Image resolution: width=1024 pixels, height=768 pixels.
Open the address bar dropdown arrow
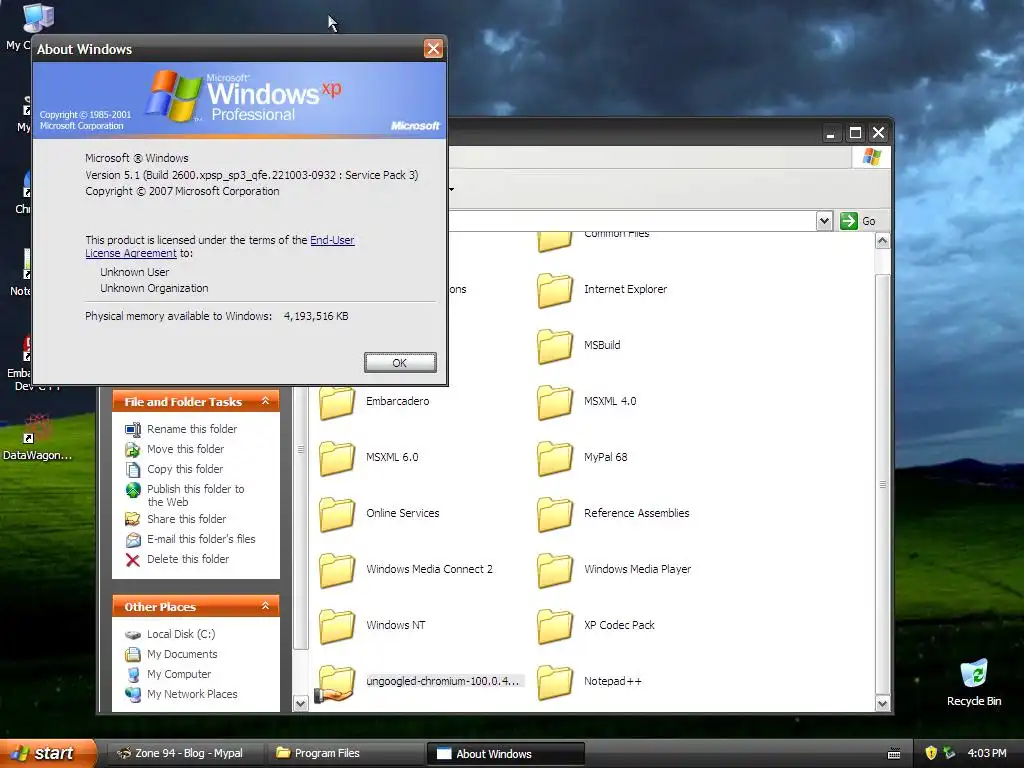click(x=824, y=221)
